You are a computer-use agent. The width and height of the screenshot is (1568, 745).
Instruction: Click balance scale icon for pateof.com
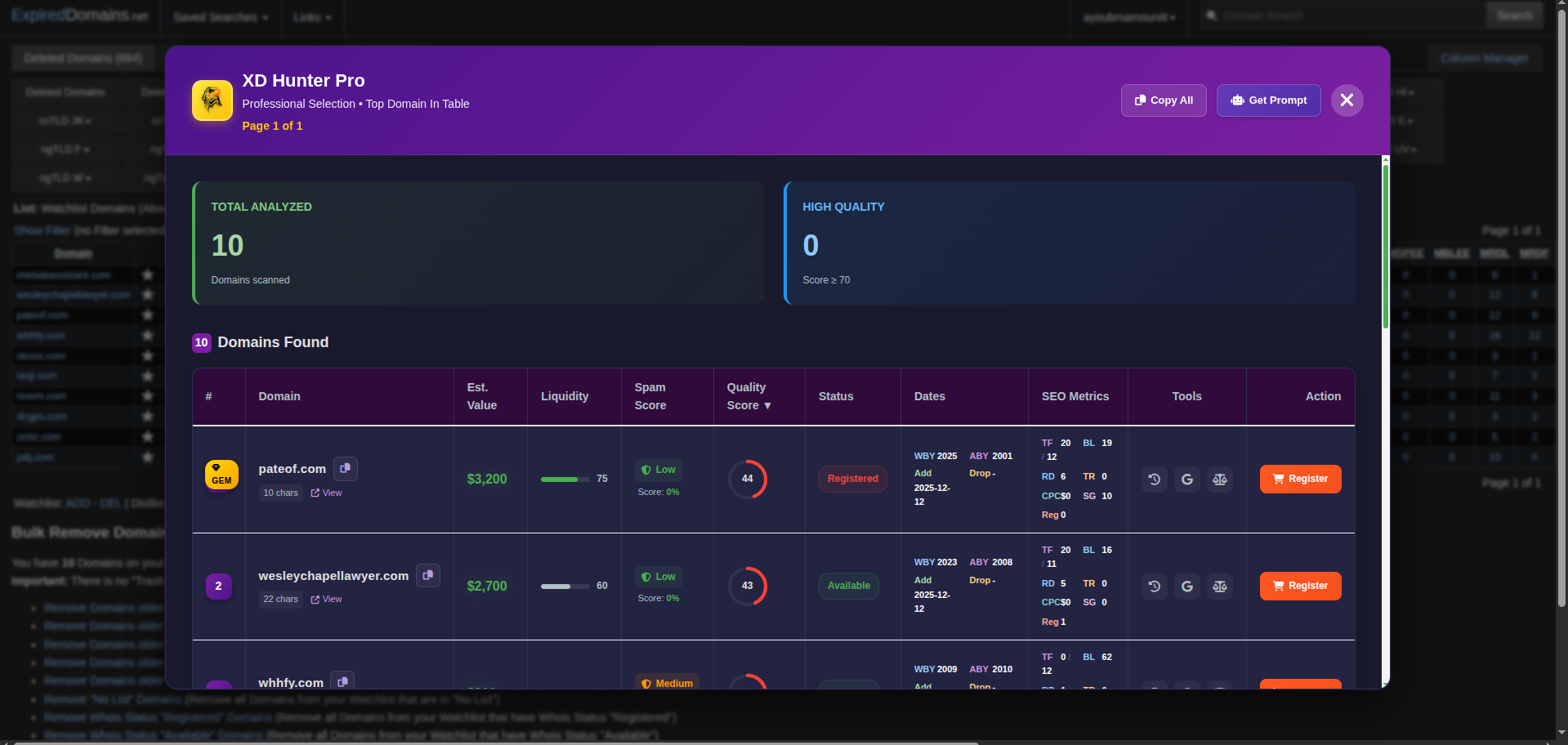1219,480
